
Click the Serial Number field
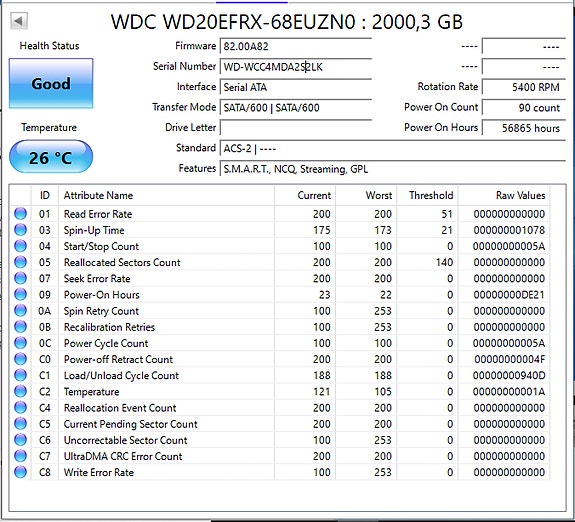click(x=296, y=67)
